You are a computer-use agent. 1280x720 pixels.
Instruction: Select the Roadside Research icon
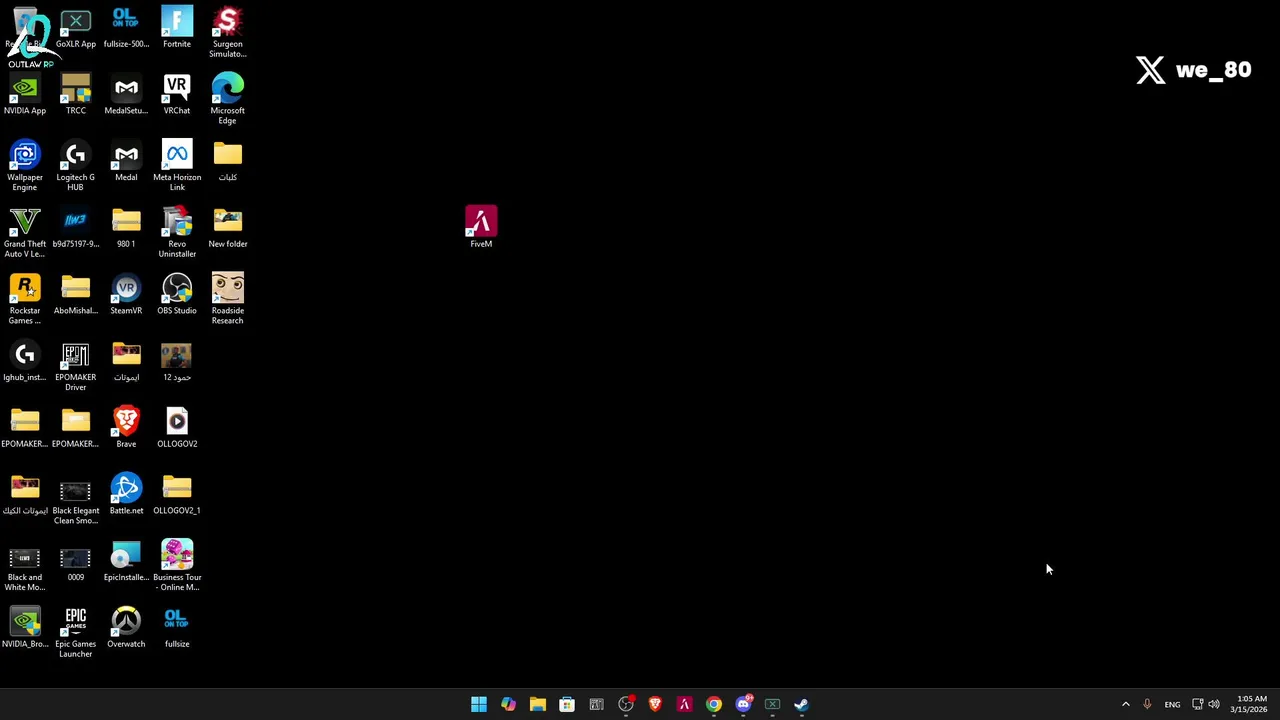pos(227,299)
